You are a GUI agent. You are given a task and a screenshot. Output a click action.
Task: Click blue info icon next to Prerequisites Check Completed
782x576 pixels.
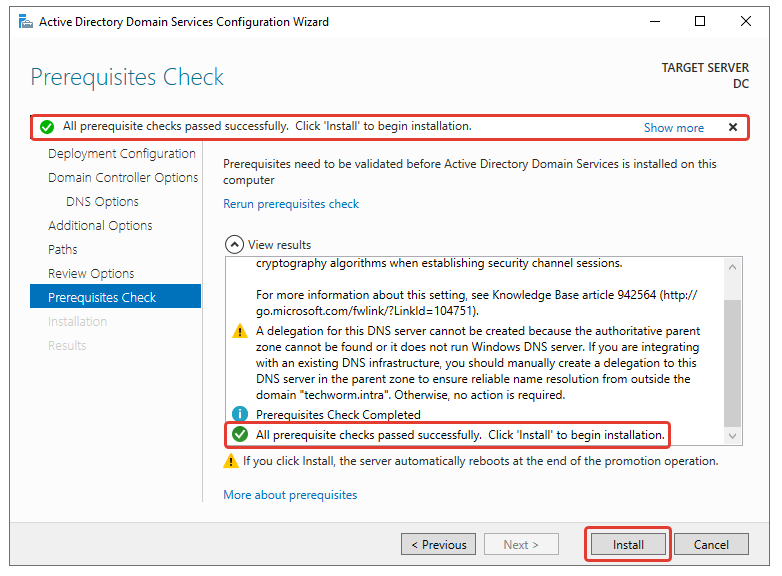(240, 414)
